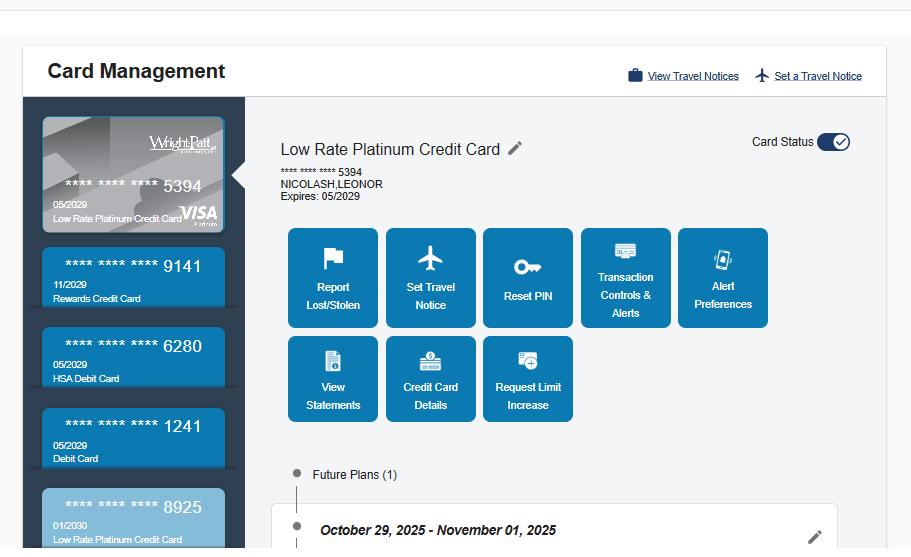Click the Request Limit Increase tile

coord(528,379)
